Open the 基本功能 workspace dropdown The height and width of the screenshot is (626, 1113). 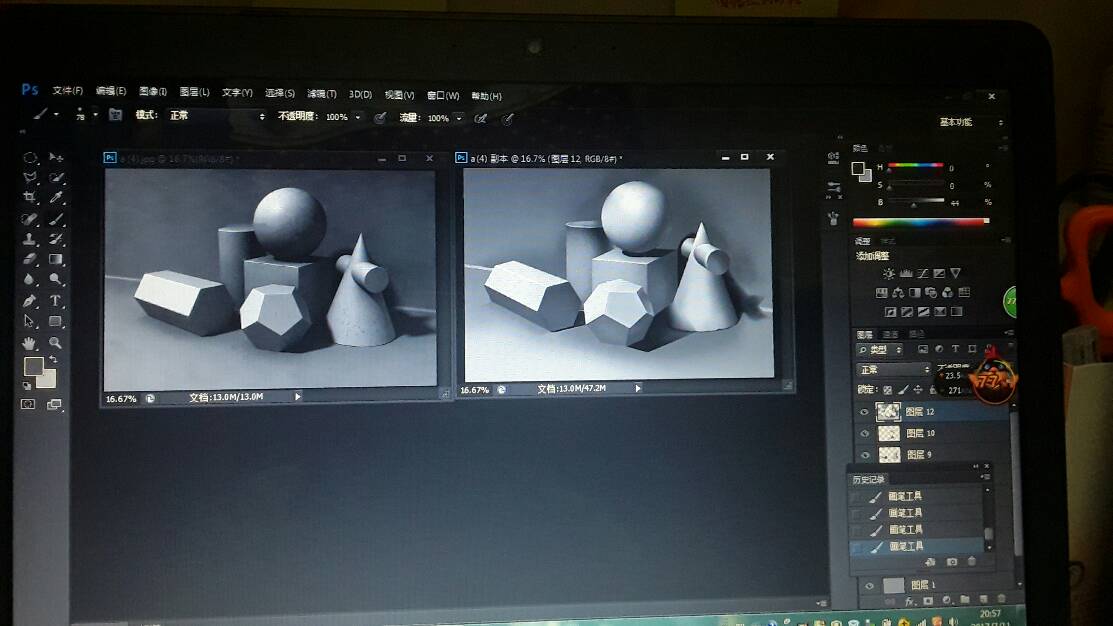click(x=970, y=122)
